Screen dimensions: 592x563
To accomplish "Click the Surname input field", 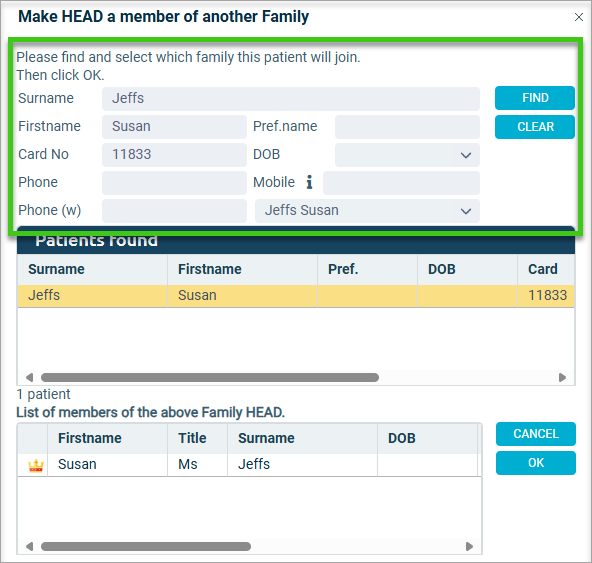I will [291, 99].
